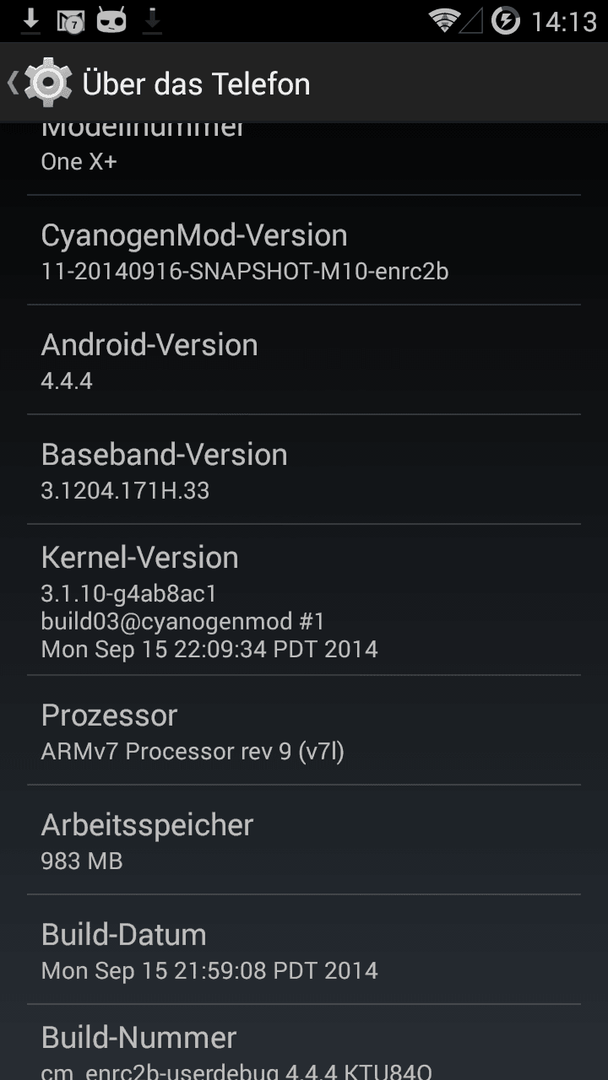Image resolution: width=608 pixels, height=1080 pixels.
Task: Open the Gmail notification icon
Action: (x=70, y=22)
